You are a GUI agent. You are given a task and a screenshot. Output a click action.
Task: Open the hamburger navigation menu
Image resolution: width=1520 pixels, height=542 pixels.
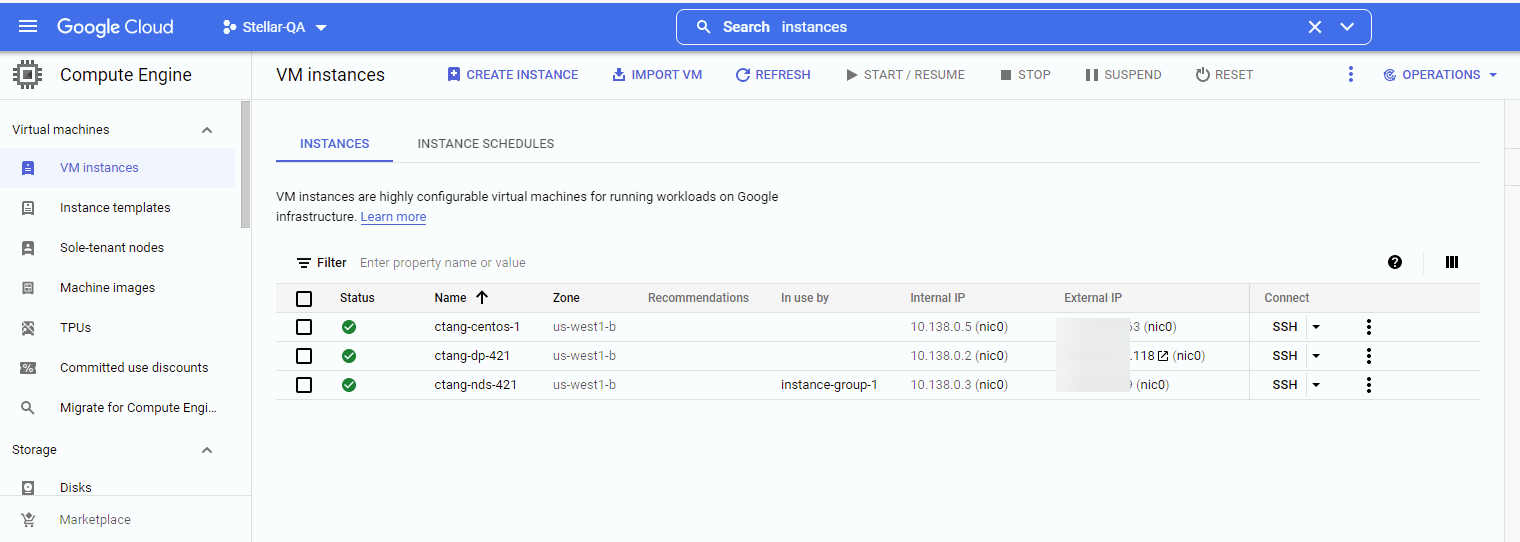pyautogui.click(x=28, y=27)
